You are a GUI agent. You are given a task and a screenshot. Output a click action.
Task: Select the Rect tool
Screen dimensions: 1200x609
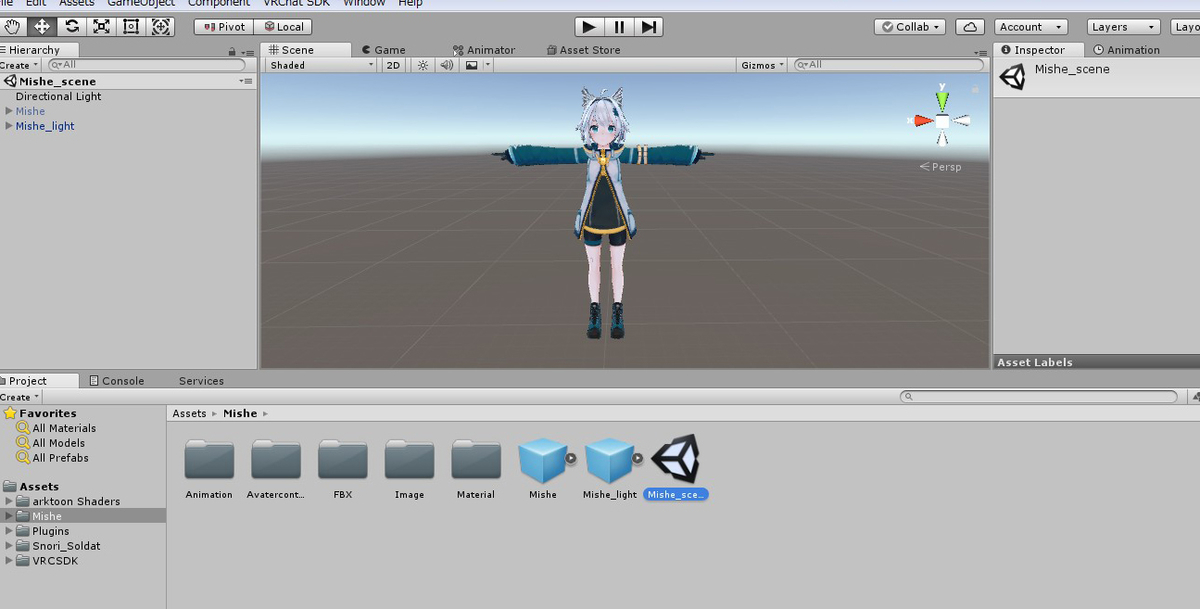(x=131, y=26)
